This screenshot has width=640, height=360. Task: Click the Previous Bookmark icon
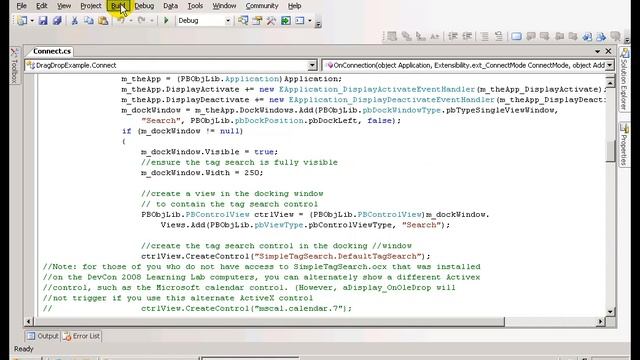click(x=531, y=36)
